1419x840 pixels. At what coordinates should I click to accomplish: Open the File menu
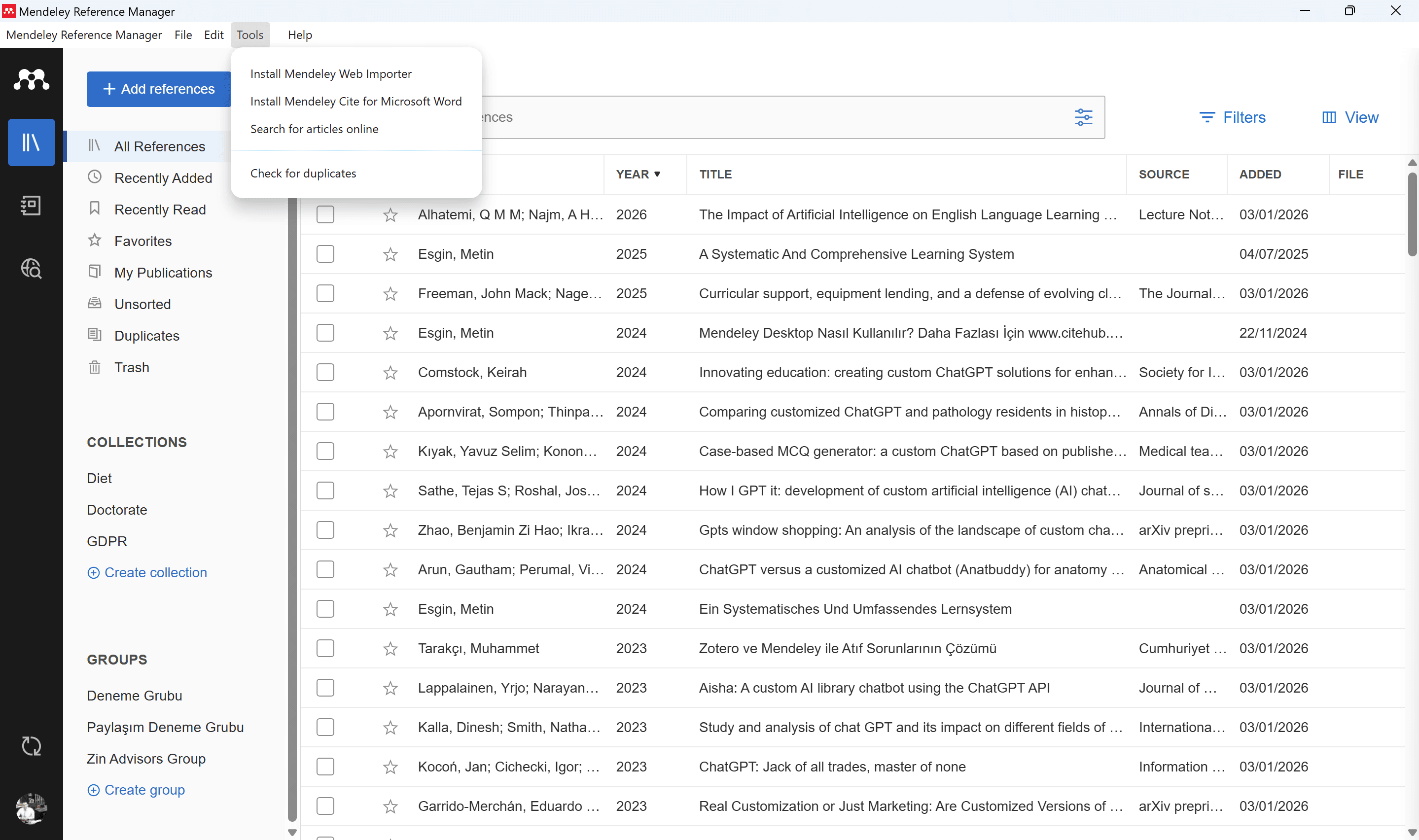tap(183, 35)
